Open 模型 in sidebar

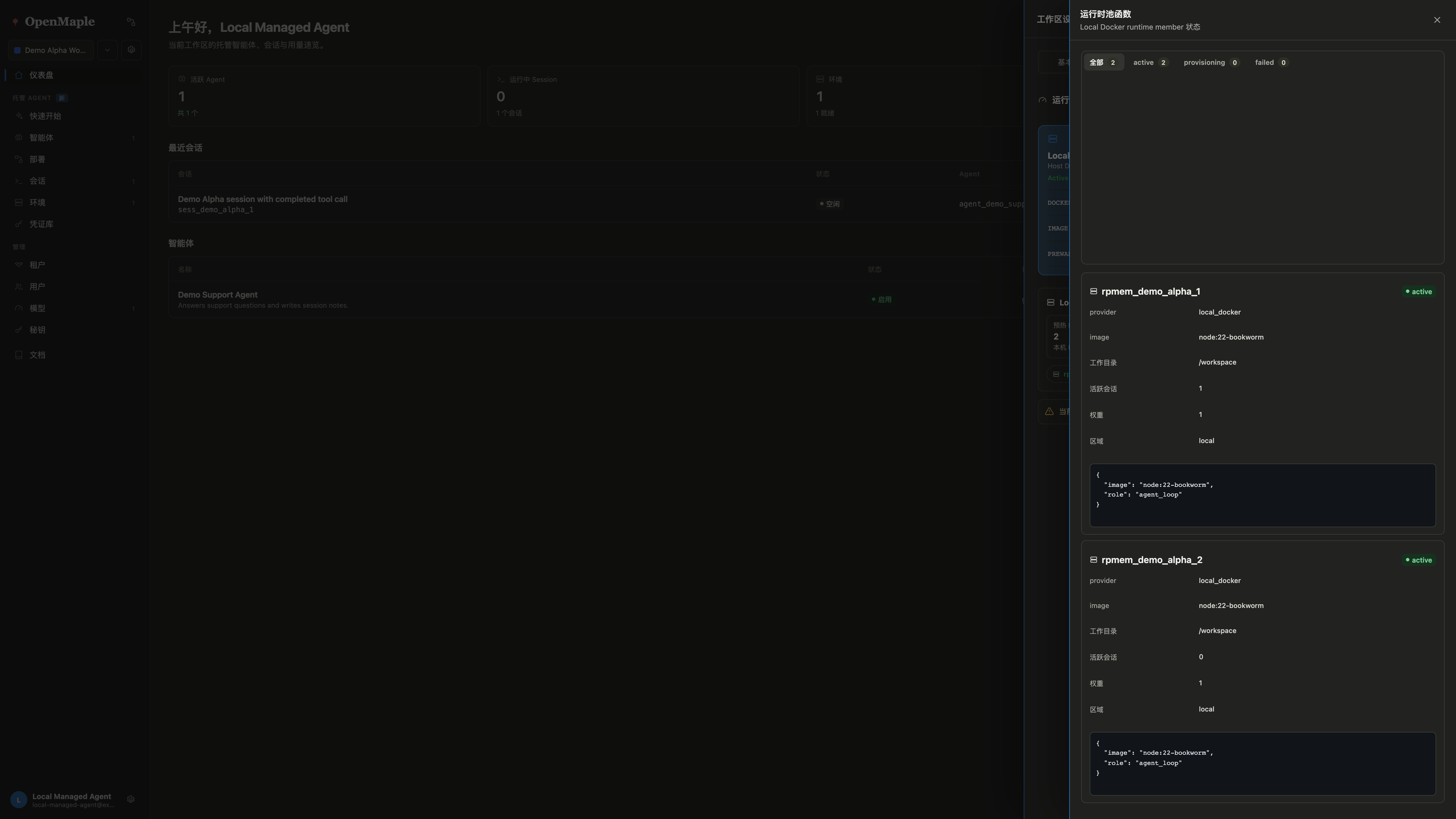73,309
